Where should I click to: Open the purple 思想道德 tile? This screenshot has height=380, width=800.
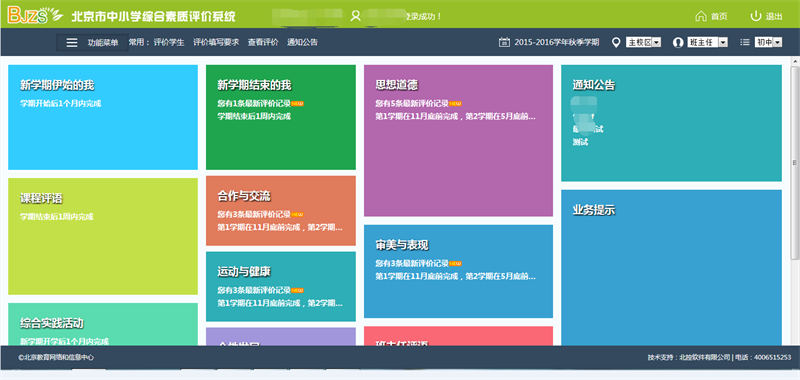[458, 140]
